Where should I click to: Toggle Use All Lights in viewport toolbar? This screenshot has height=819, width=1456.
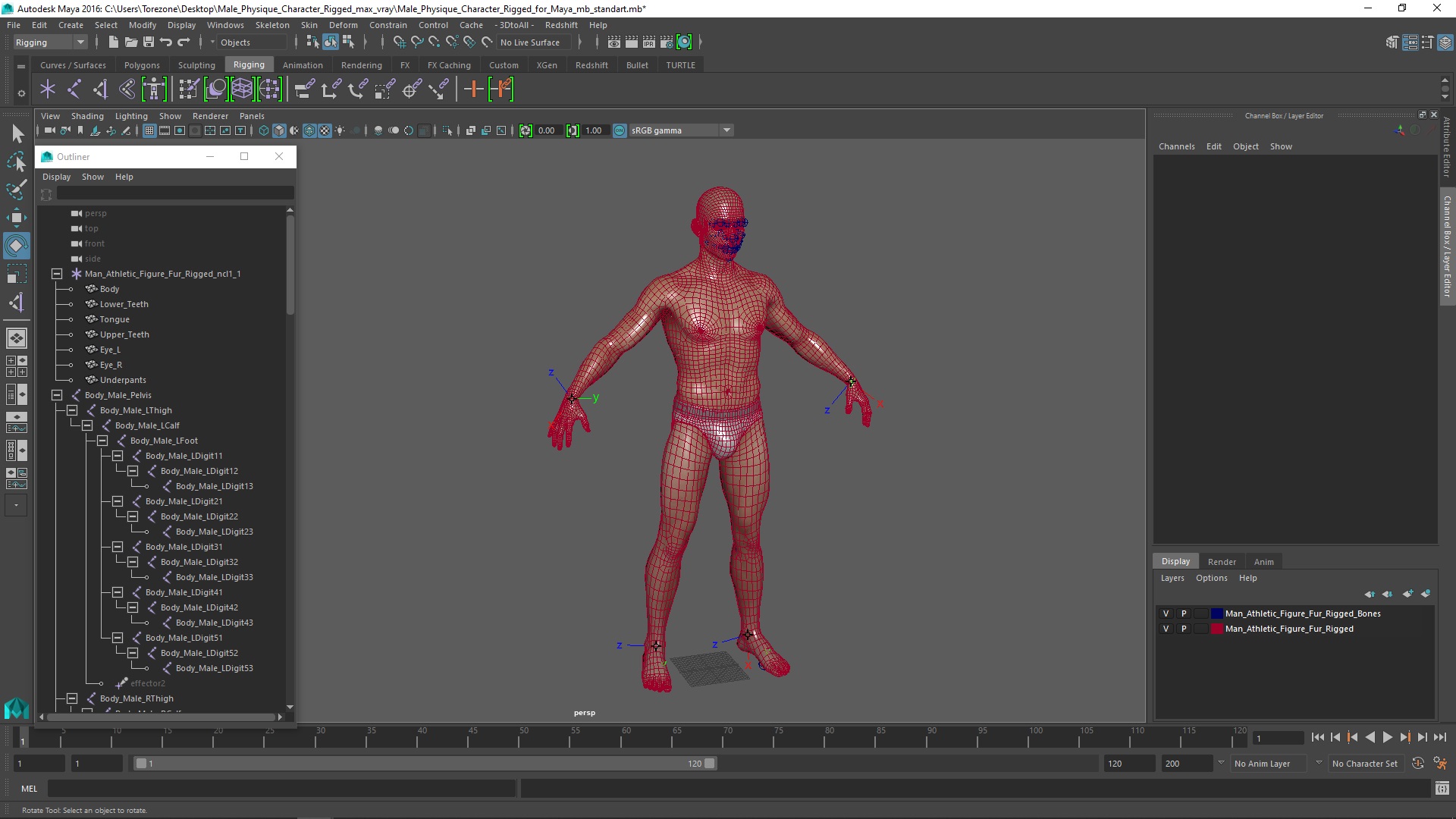pos(340,130)
